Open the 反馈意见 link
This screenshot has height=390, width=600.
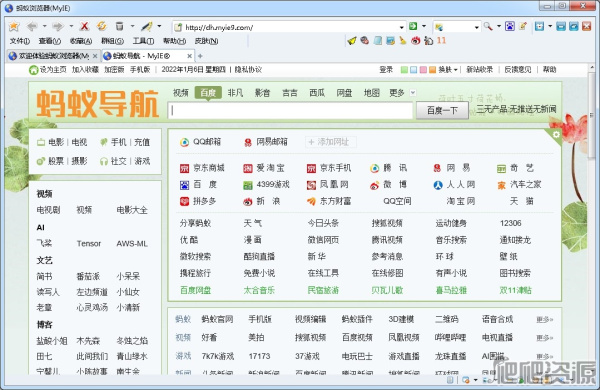pos(518,70)
